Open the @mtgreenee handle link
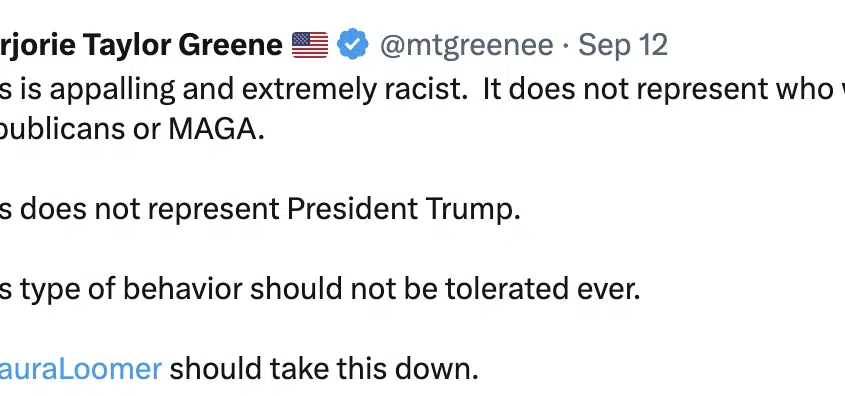Viewport: 845px width, 396px height. pyautogui.click(x=467, y=45)
